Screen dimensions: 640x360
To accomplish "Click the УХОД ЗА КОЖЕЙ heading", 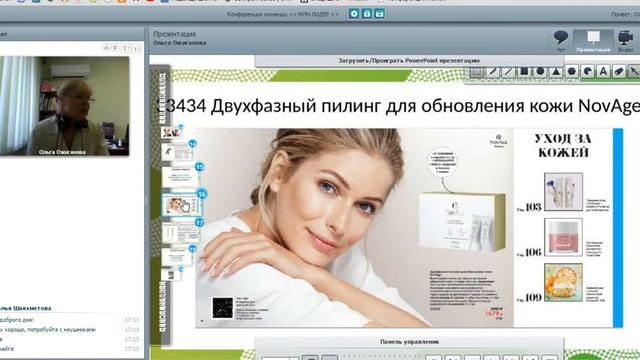I will click(x=563, y=146).
